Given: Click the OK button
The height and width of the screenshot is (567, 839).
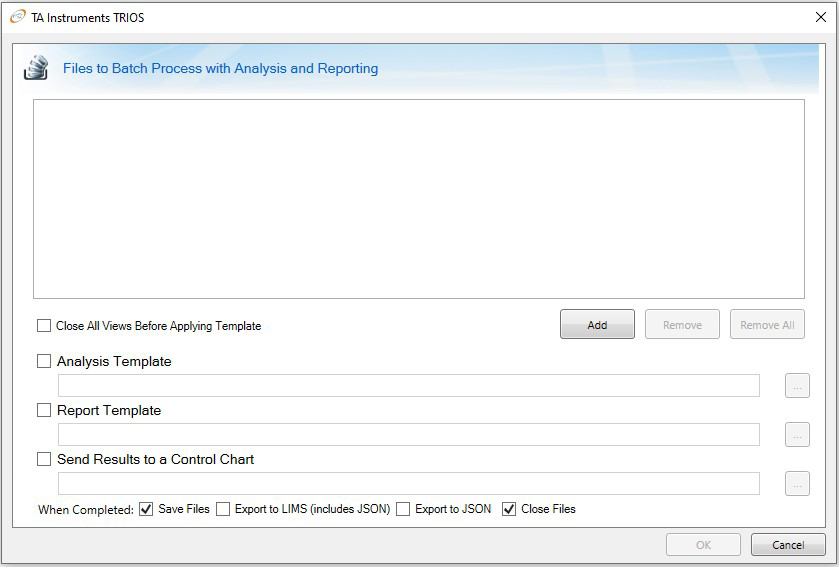Looking at the screenshot, I should pyautogui.click(x=703, y=545).
